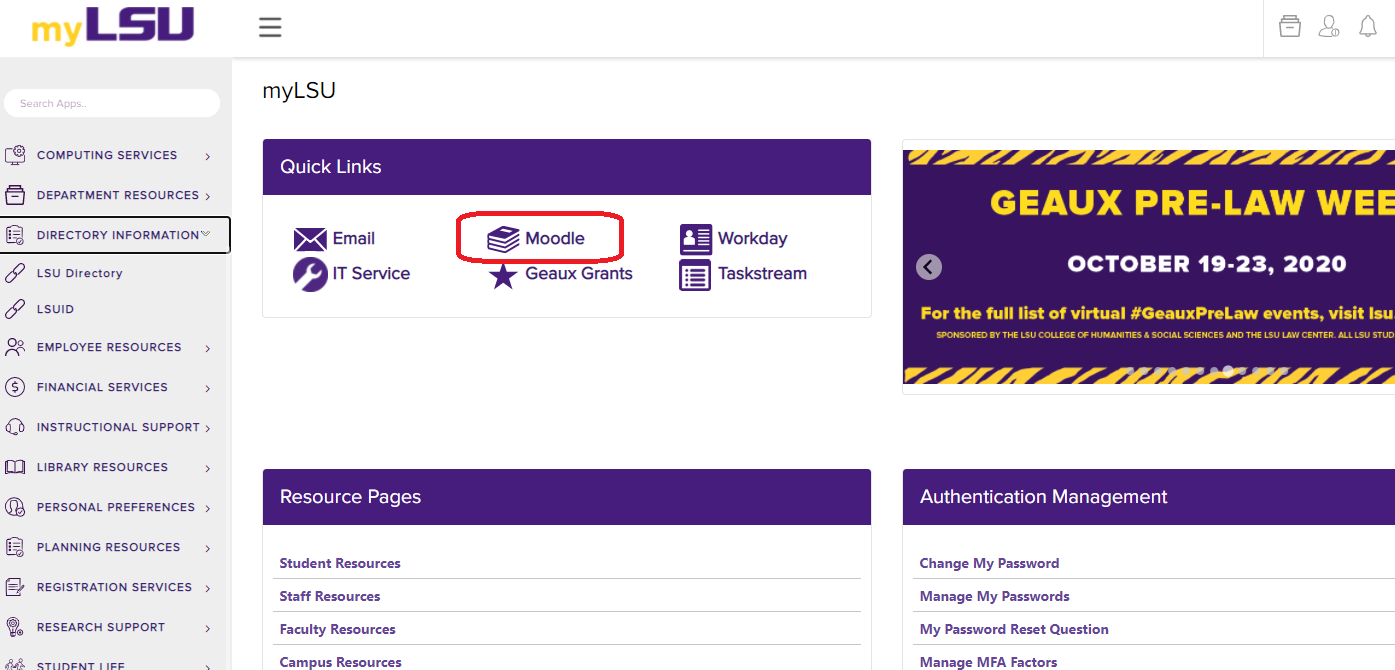This screenshot has height=670, width=1395.
Task: Open Staff Resources link
Action: click(x=330, y=596)
